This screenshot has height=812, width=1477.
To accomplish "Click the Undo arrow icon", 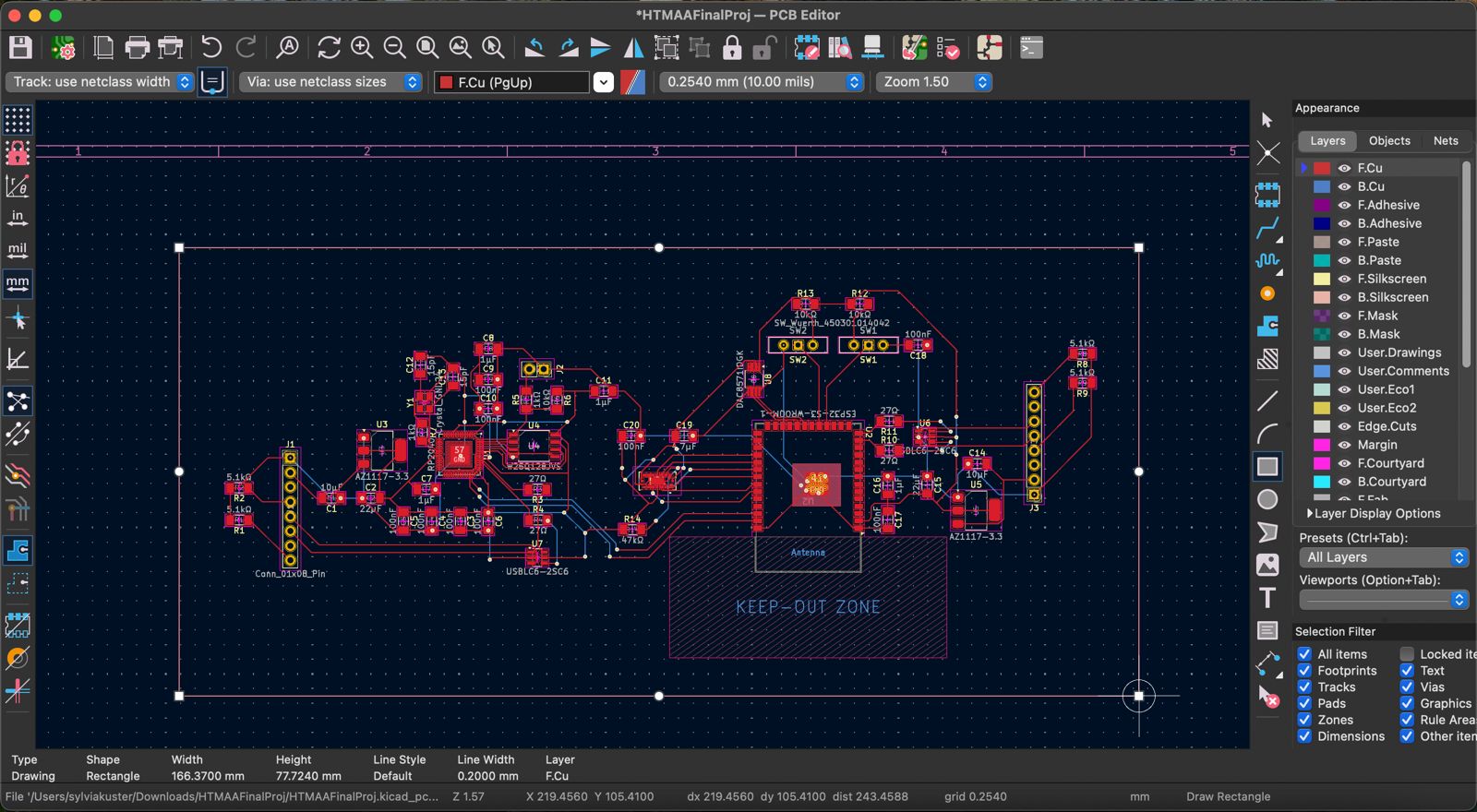I will click(x=211, y=48).
